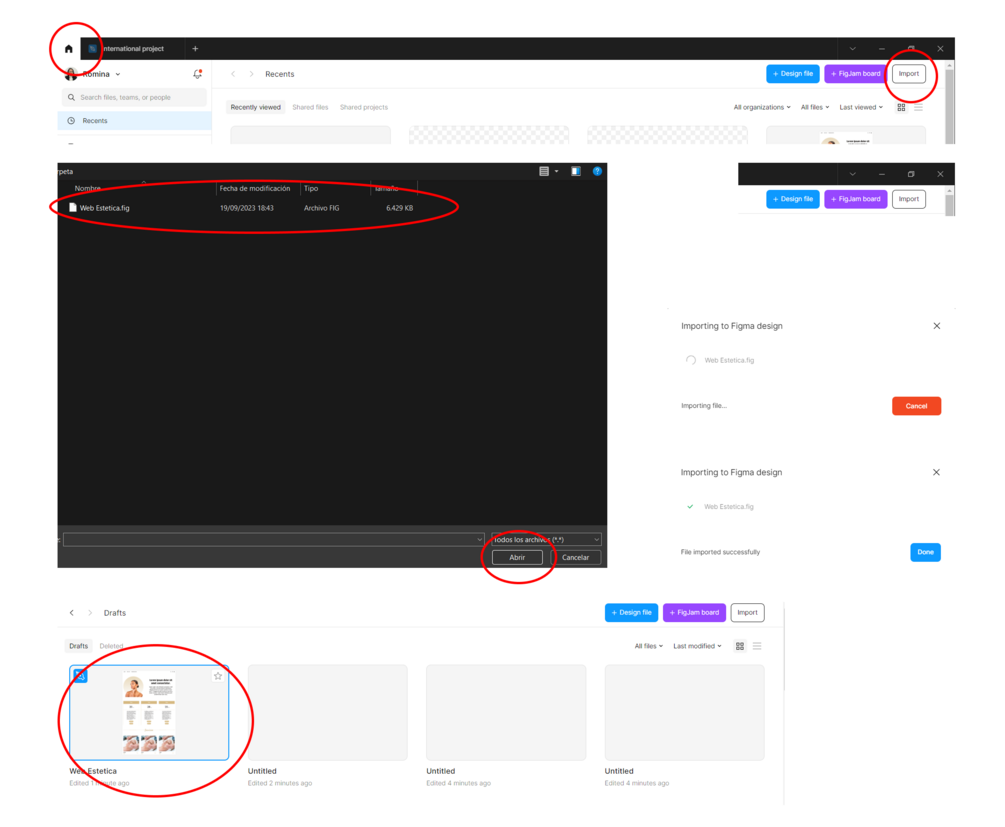Image resolution: width=1005 pixels, height=827 pixels.
Task: Close the File imported successfully dialog
Action: (x=936, y=472)
